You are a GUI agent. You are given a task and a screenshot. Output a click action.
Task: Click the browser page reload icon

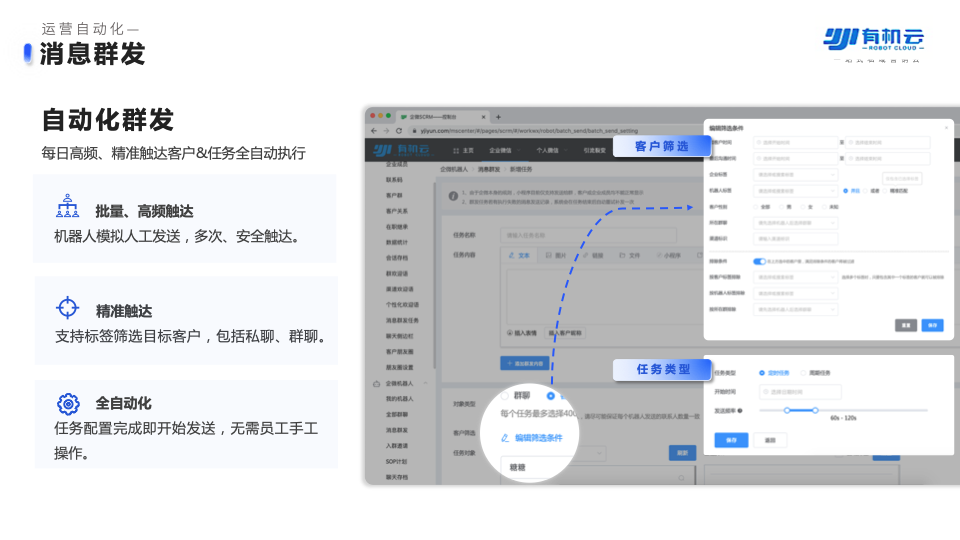click(x=400, y=131)
